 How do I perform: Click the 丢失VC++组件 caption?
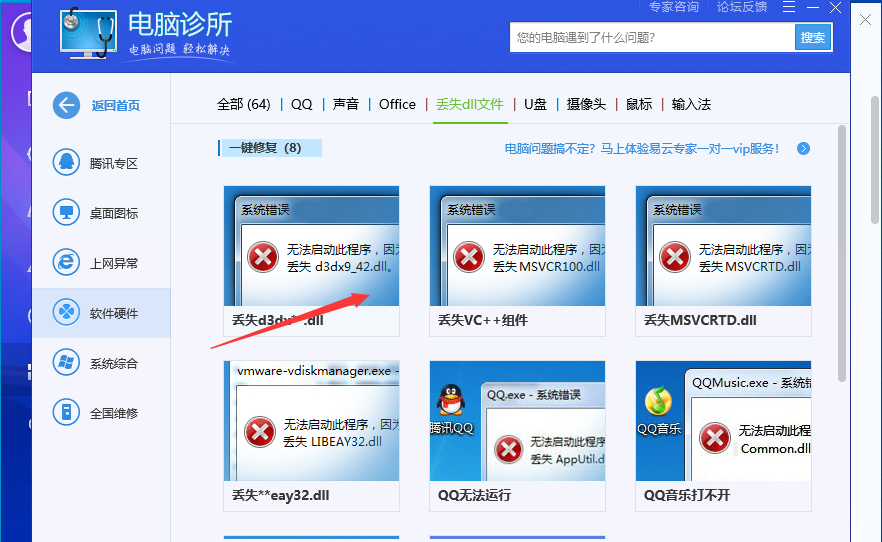483,320
